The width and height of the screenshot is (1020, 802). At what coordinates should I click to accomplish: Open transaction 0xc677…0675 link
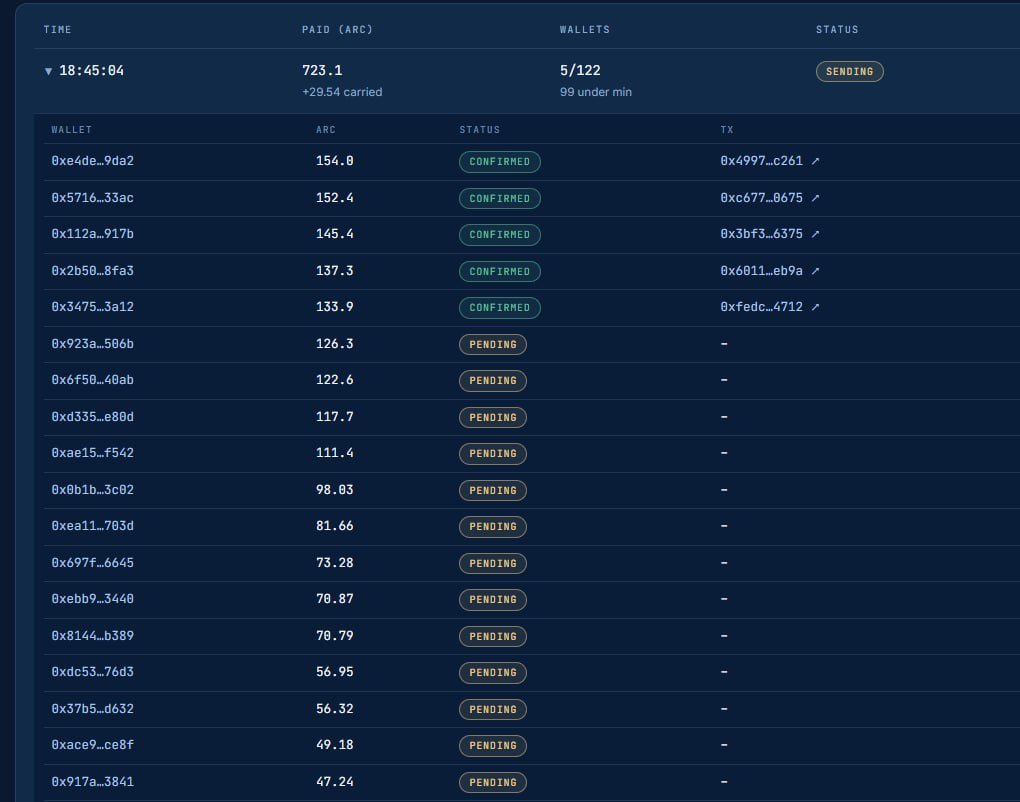pyautogui.click(x=761, y=198)
